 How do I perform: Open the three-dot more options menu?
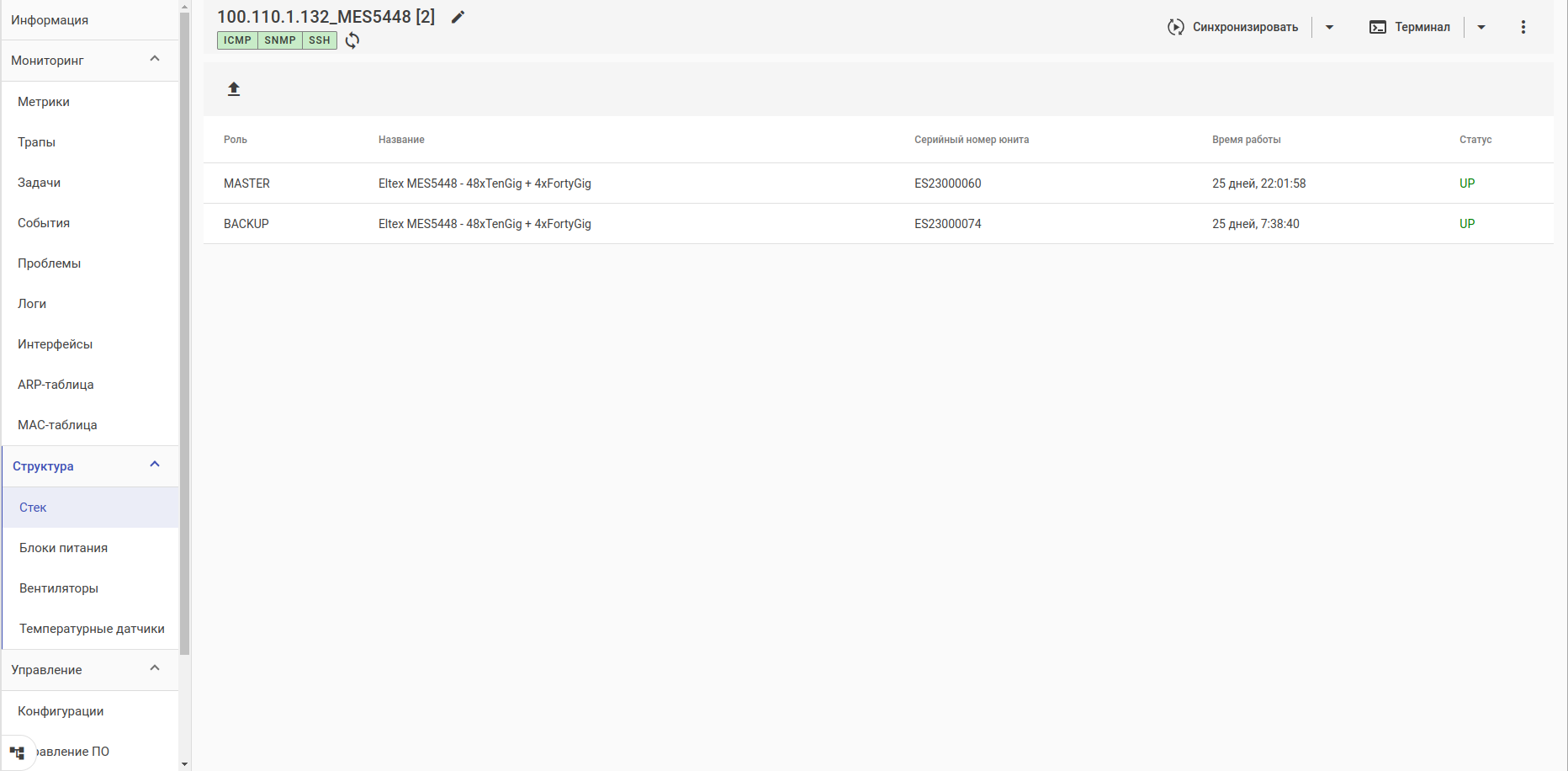[x=1523, y=27]
